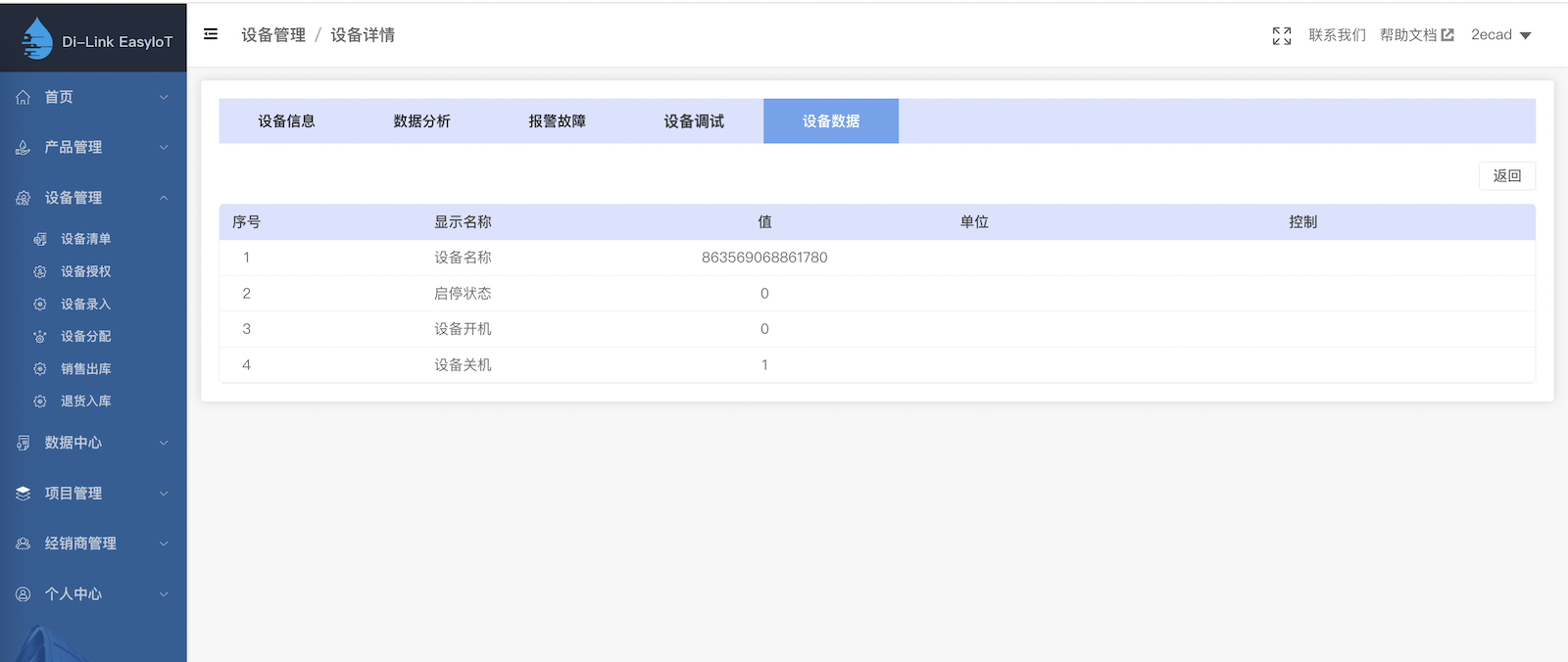Switch to the 报警故障 tab

pos(558,121)
